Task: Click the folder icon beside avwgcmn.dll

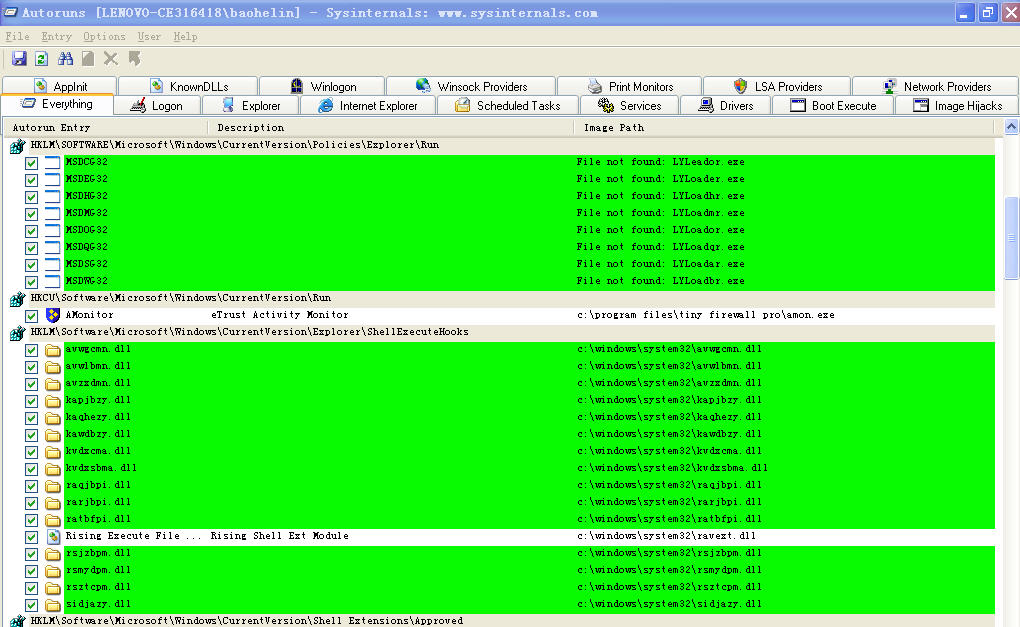Action: point(53,349)
